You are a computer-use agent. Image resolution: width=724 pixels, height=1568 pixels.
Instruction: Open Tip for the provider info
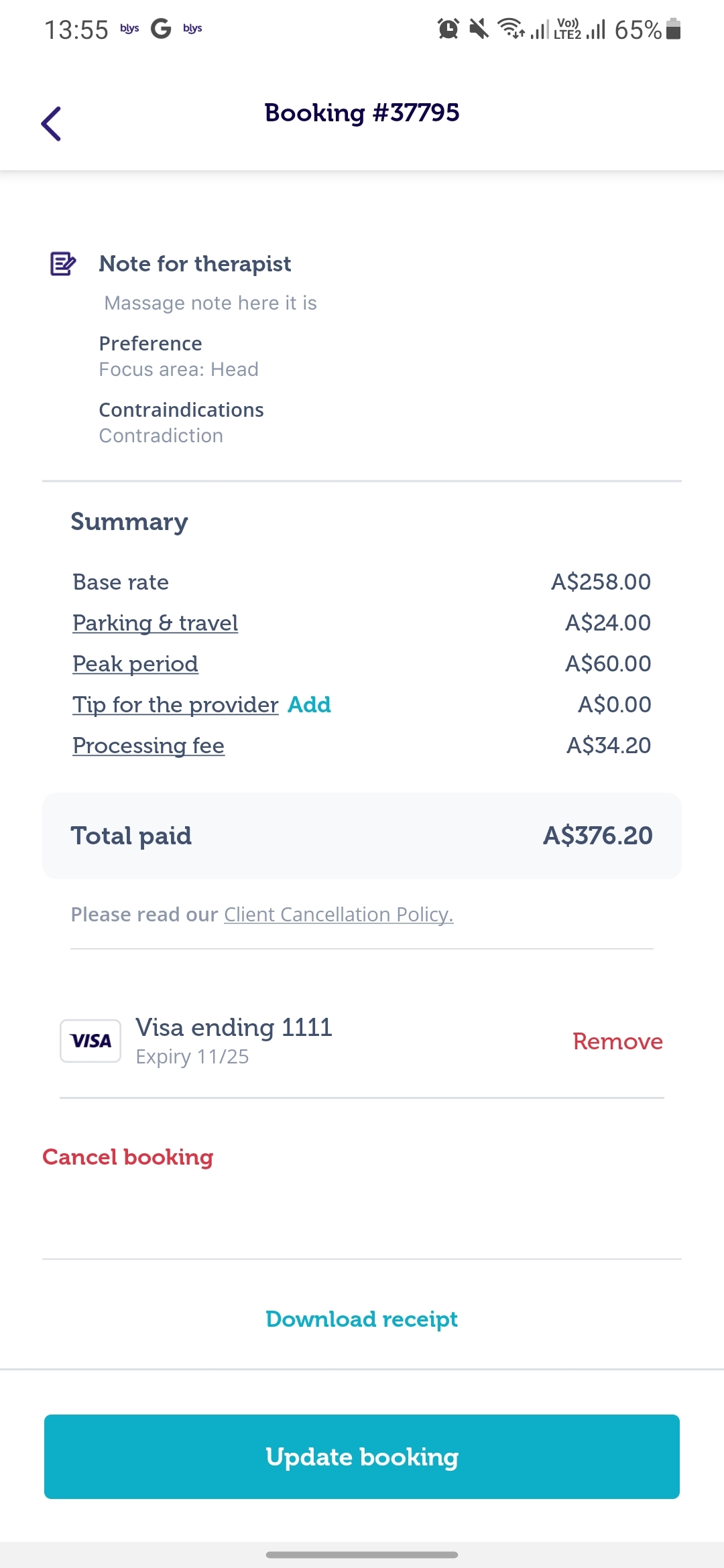pyautogui.click(x=175, y=705)
